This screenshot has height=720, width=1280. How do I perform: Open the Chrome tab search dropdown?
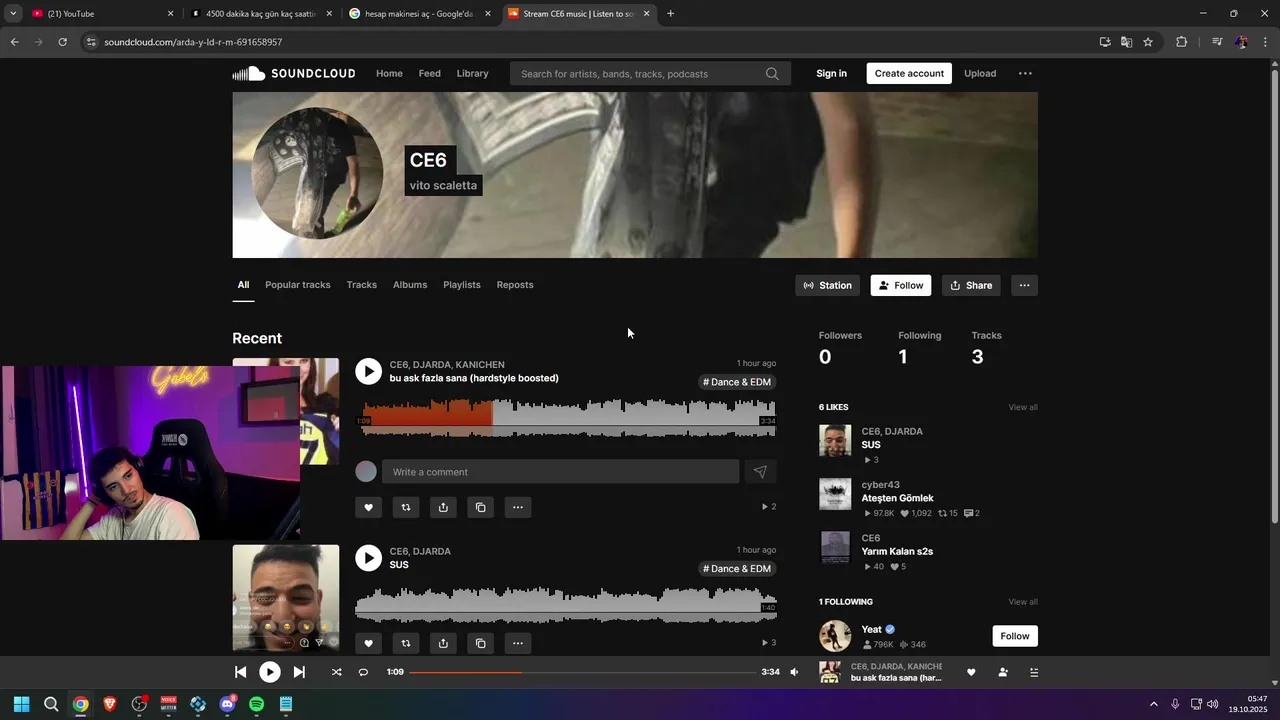coord(13,13)
